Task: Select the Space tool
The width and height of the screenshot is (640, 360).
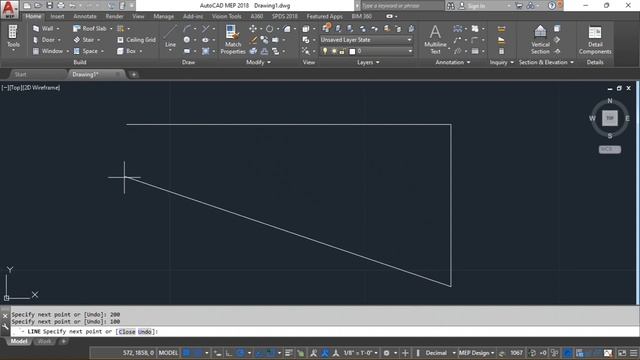Action: (86, 51)
